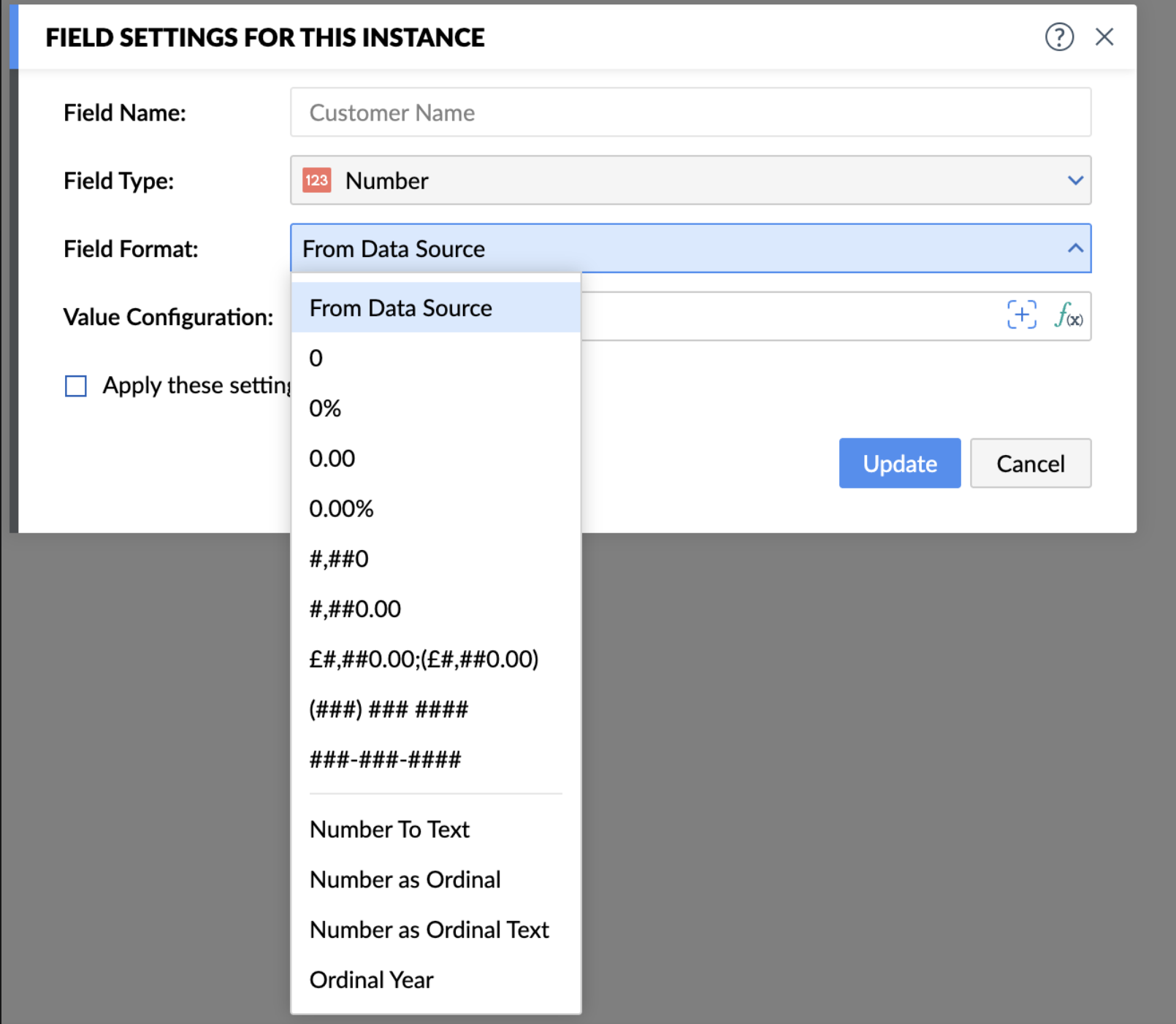
Task: Collapse the Field Format dropdown
Action: (1074, 248)
